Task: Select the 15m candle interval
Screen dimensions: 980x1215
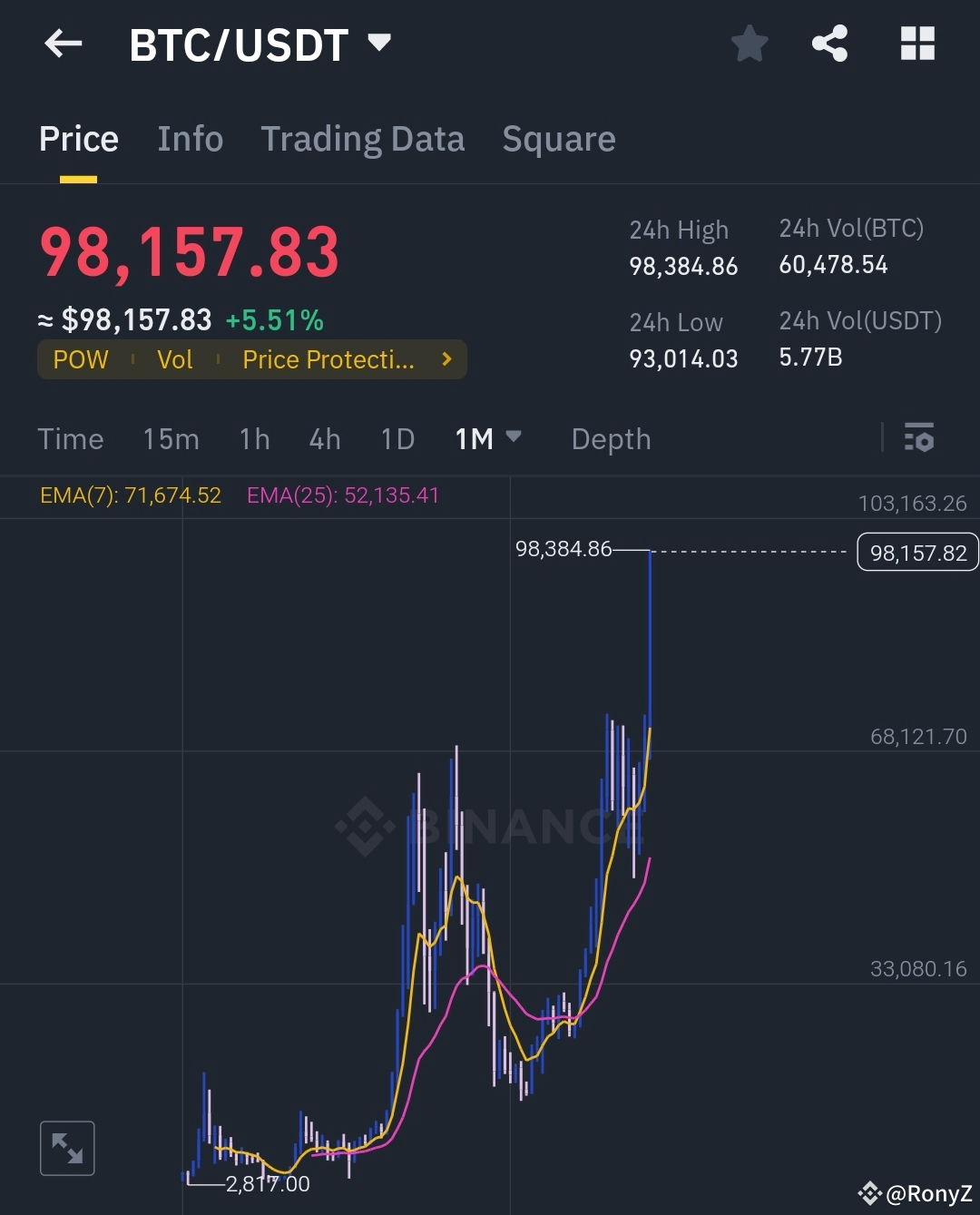Action: coord(171,439)
